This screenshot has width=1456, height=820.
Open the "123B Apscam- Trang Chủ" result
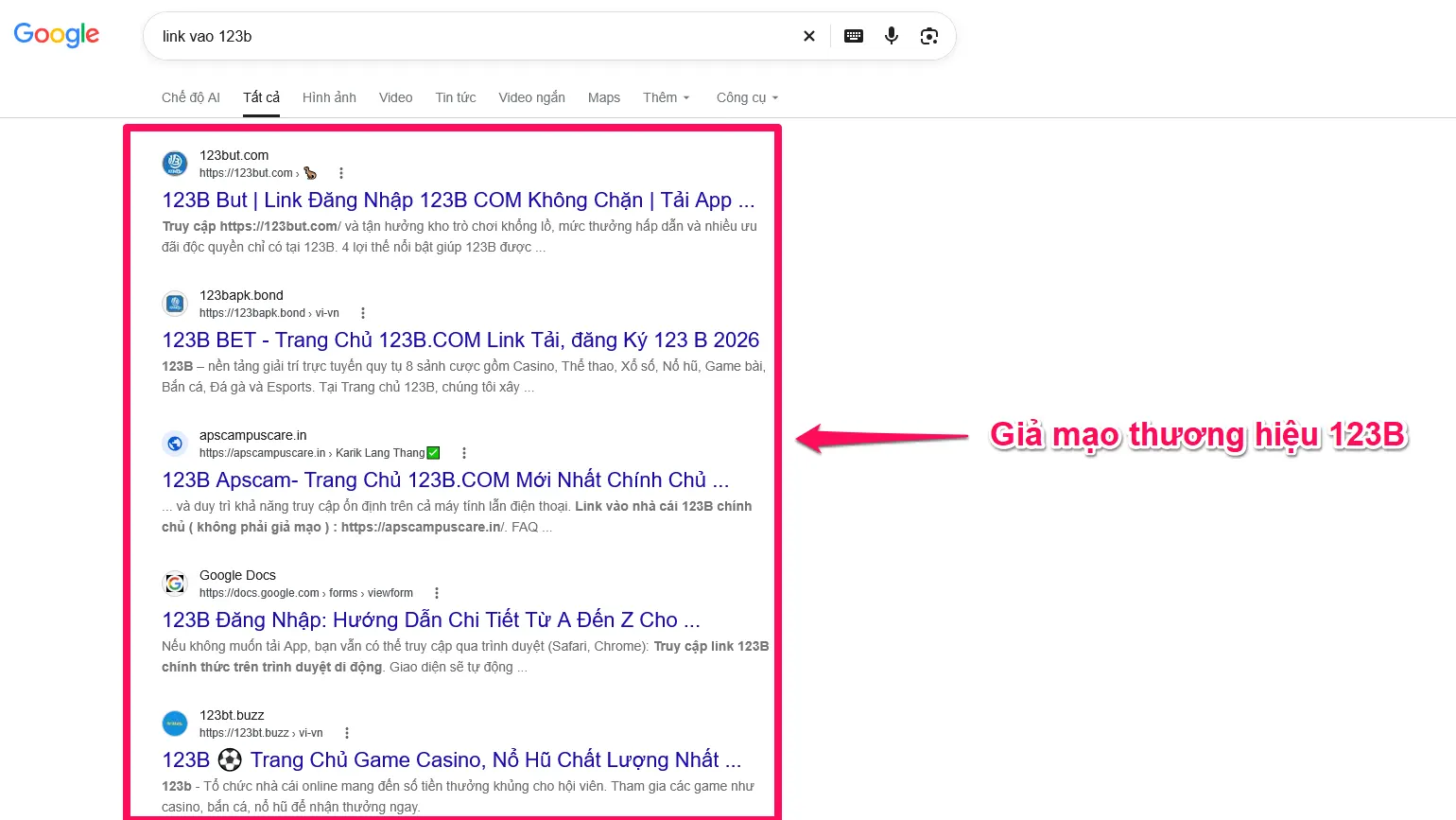[445, 480]
